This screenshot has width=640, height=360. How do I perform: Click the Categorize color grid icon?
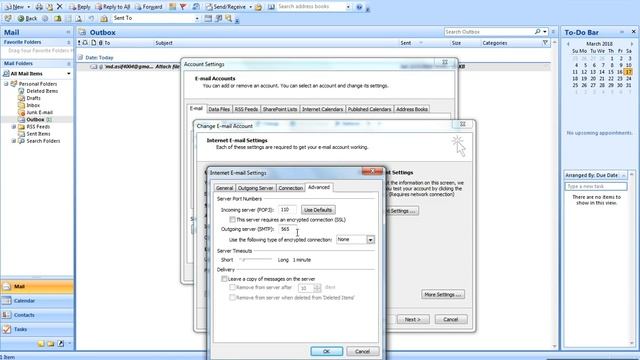coord(173,7)
